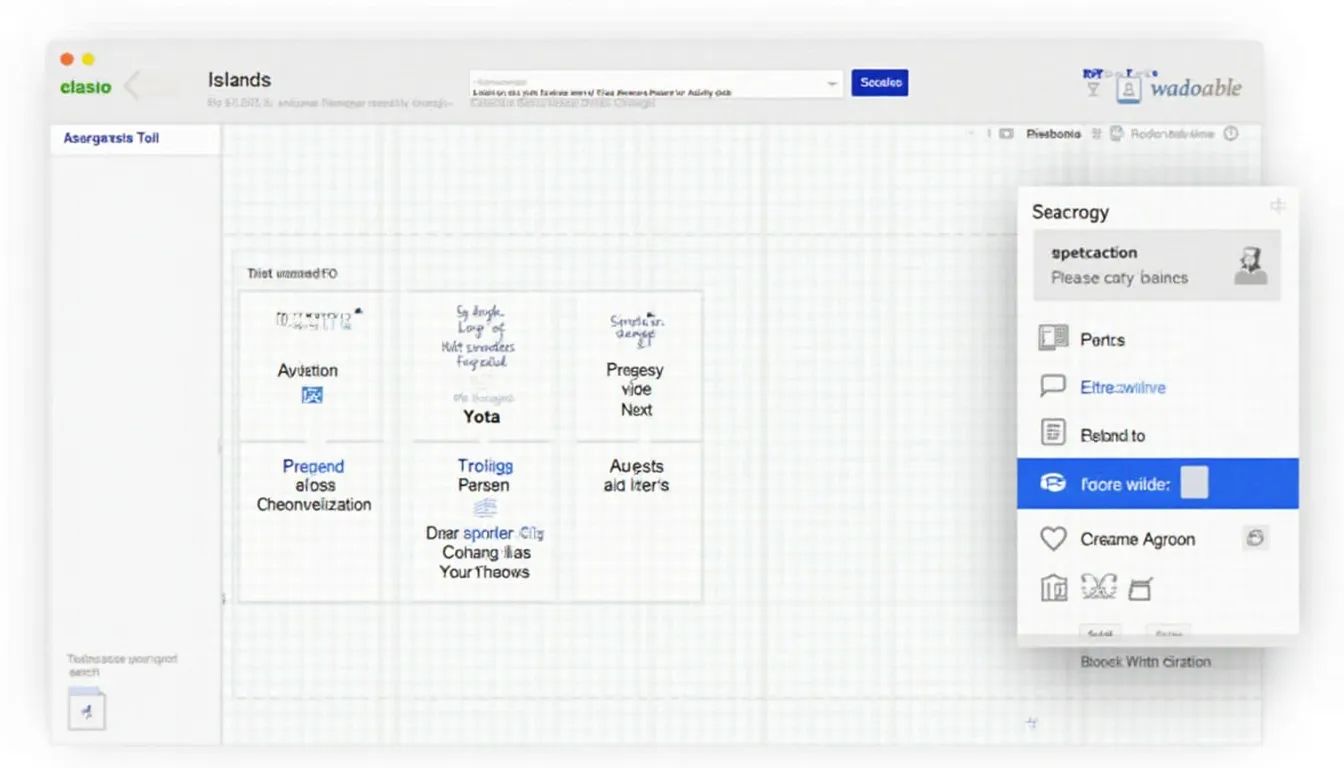Click the document icon beside Rebnd to
The height and width of the screenshot is (768, 1344).
click(x=1053, y=433)
